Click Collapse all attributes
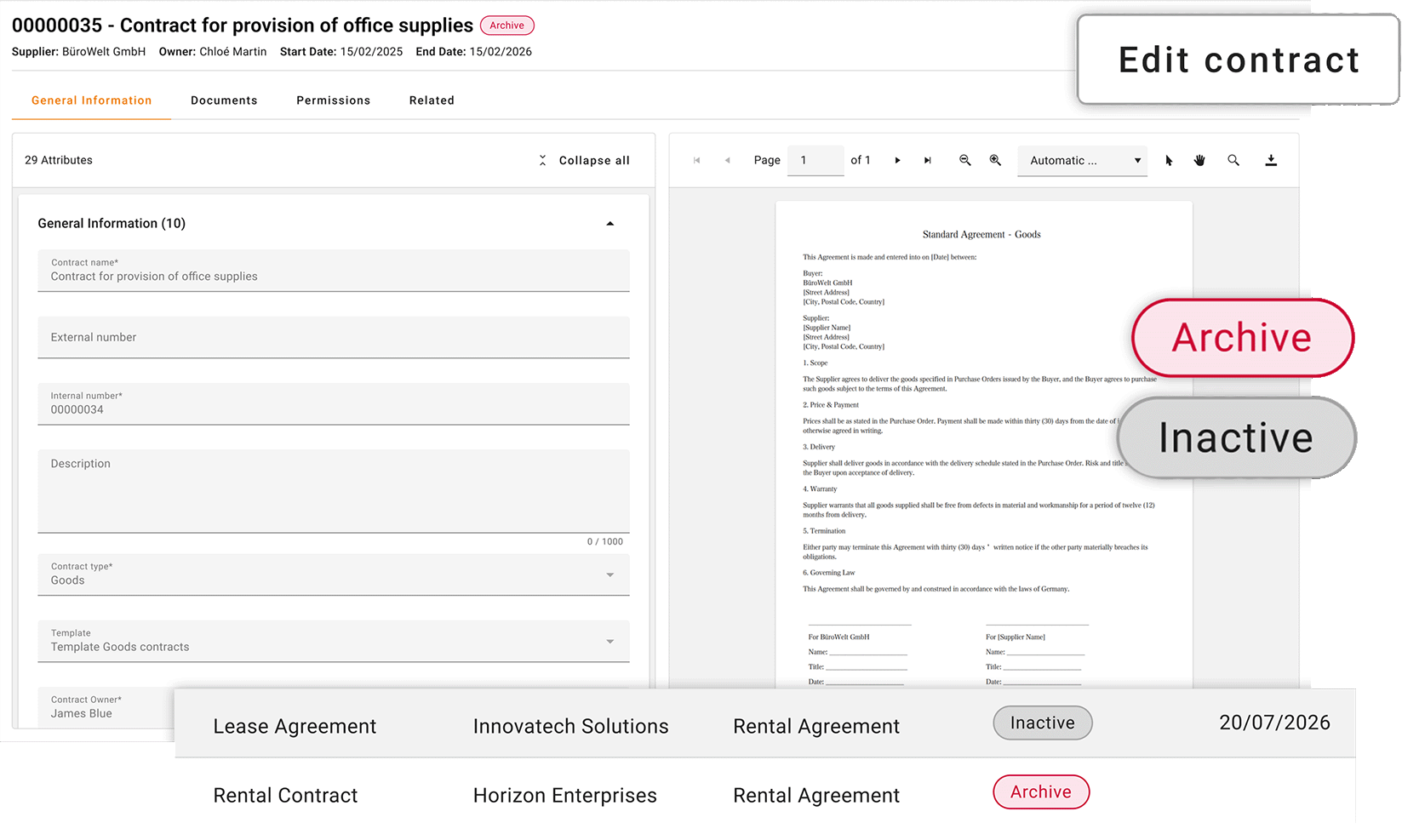This screenshot has height=840, width=1402. [585, 160]
